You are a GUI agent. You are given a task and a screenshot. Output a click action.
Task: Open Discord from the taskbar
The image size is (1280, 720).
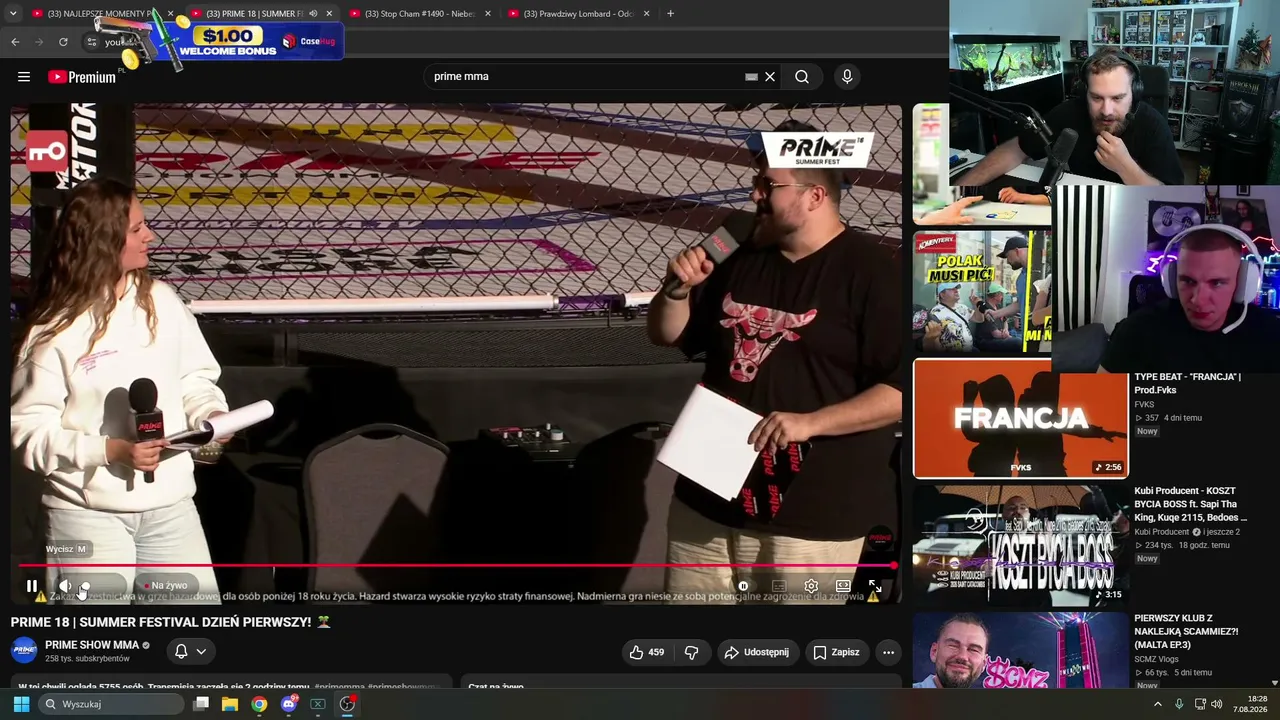coord(289,704)
